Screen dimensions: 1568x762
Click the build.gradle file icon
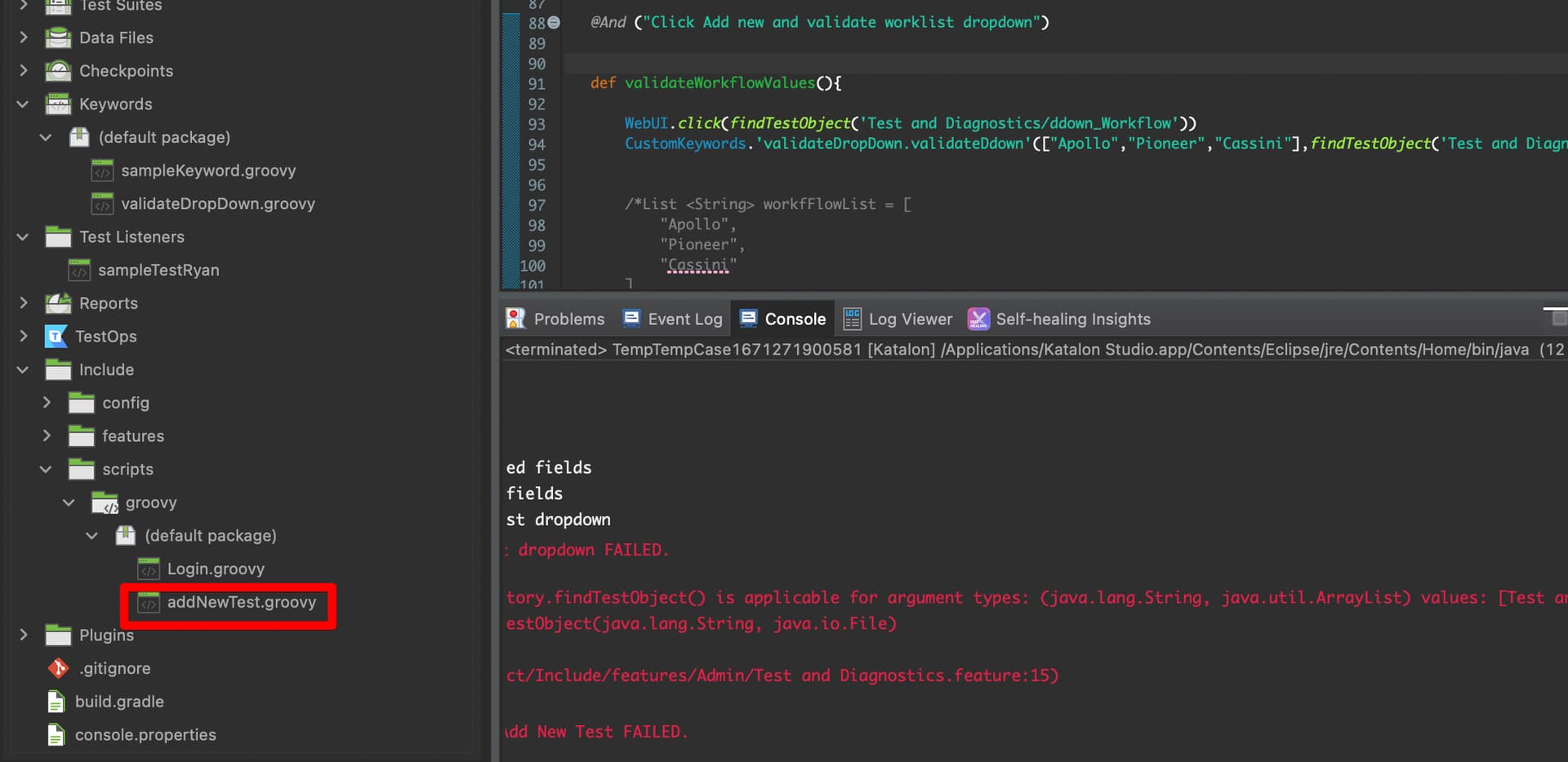pos(56,702)
